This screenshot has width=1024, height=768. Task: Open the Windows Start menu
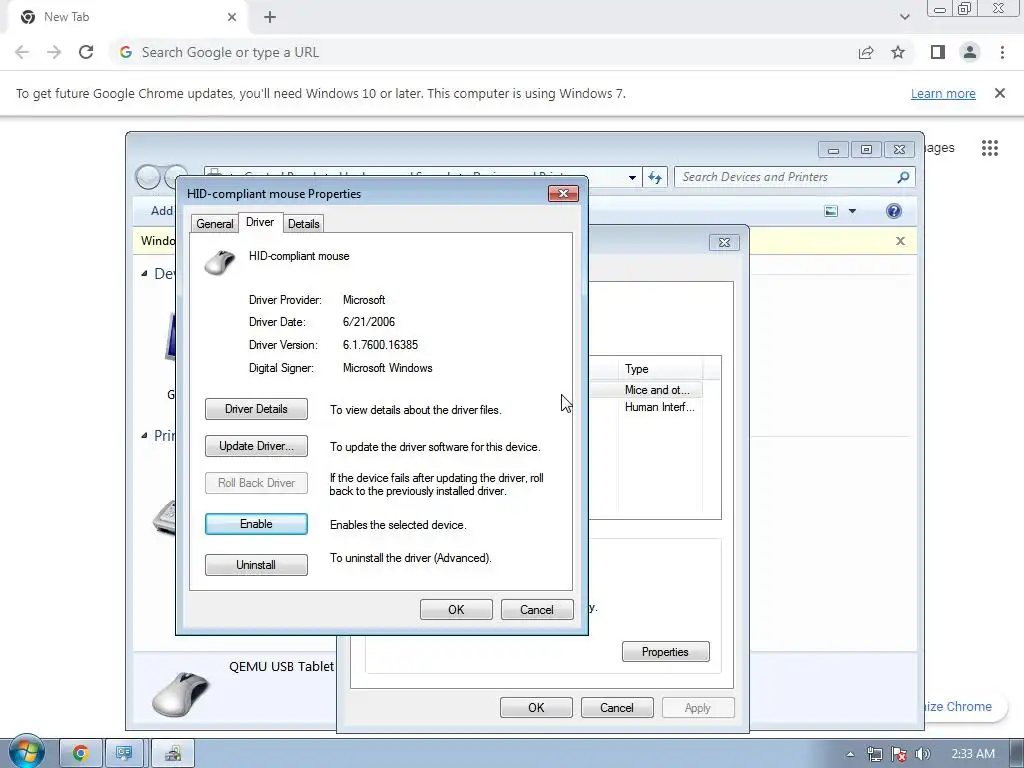click(x=26, y=752)
